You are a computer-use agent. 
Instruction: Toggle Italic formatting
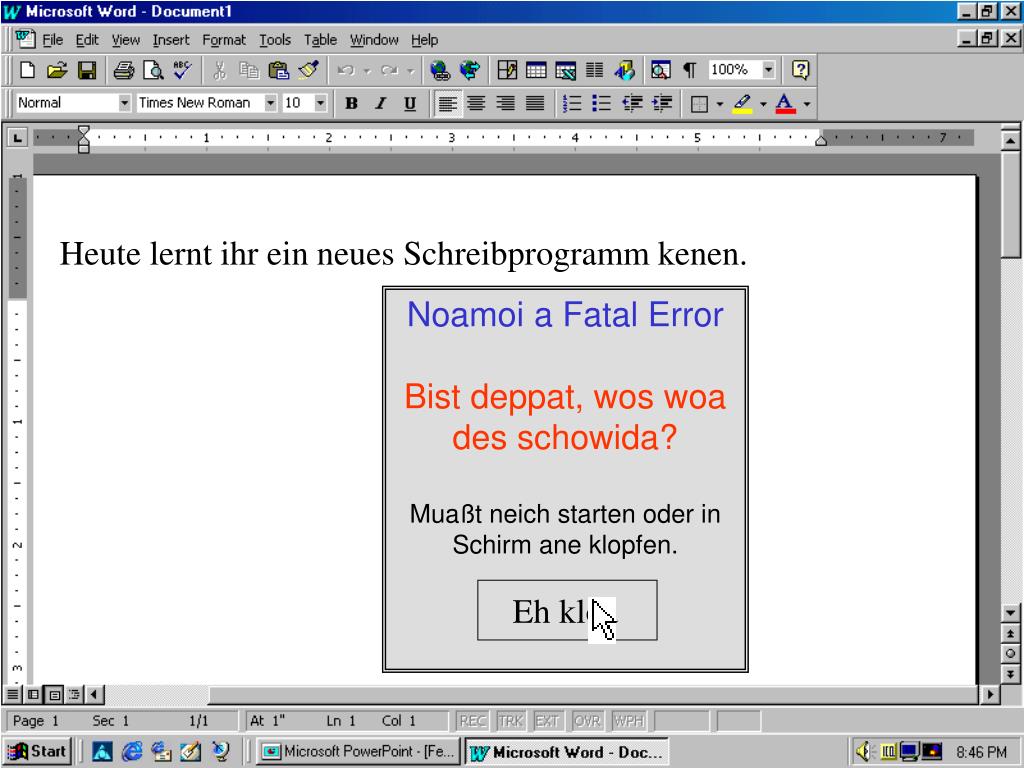coord(381,103)
